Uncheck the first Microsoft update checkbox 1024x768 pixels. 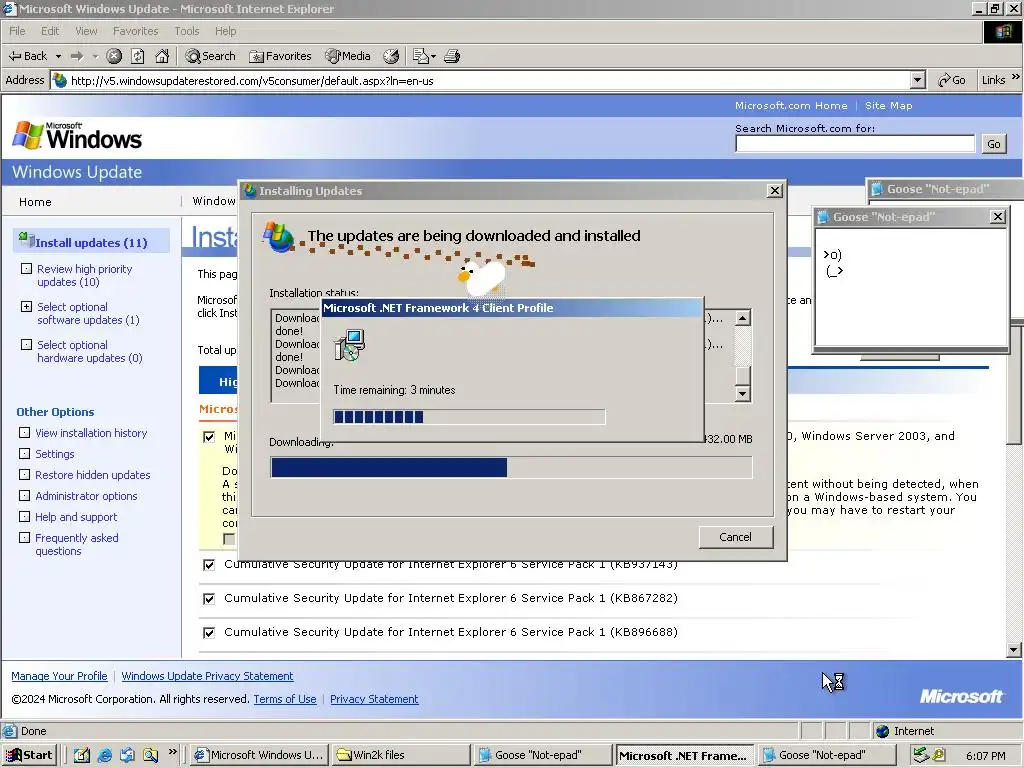click(x=209, y=436)
